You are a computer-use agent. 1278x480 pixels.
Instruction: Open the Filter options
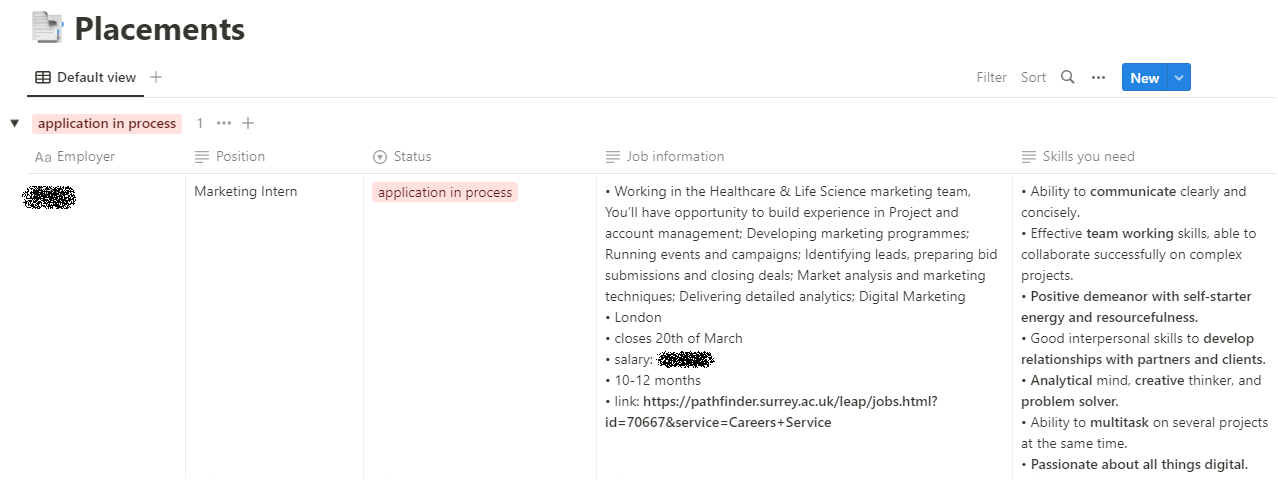tap(991, 77)
